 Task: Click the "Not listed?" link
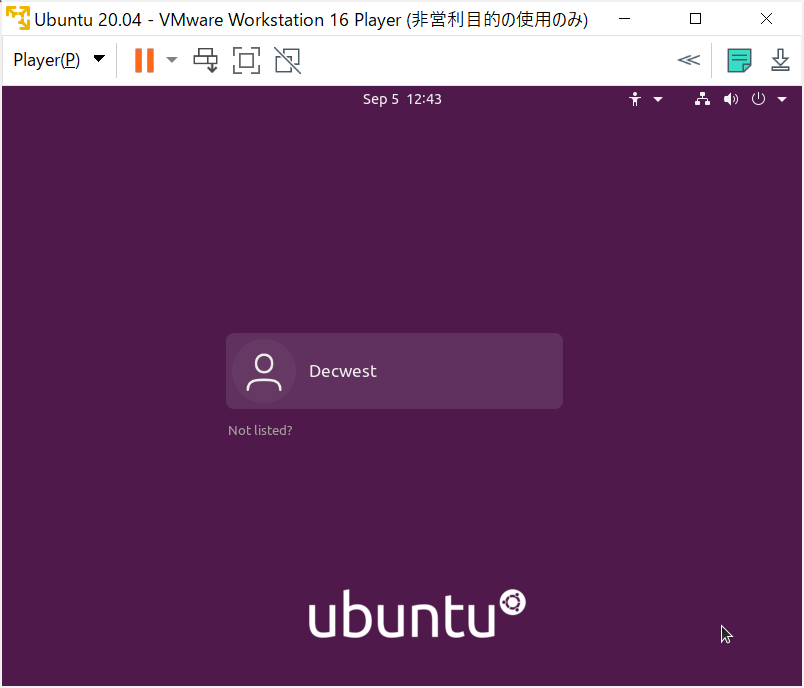click(260, 430)
